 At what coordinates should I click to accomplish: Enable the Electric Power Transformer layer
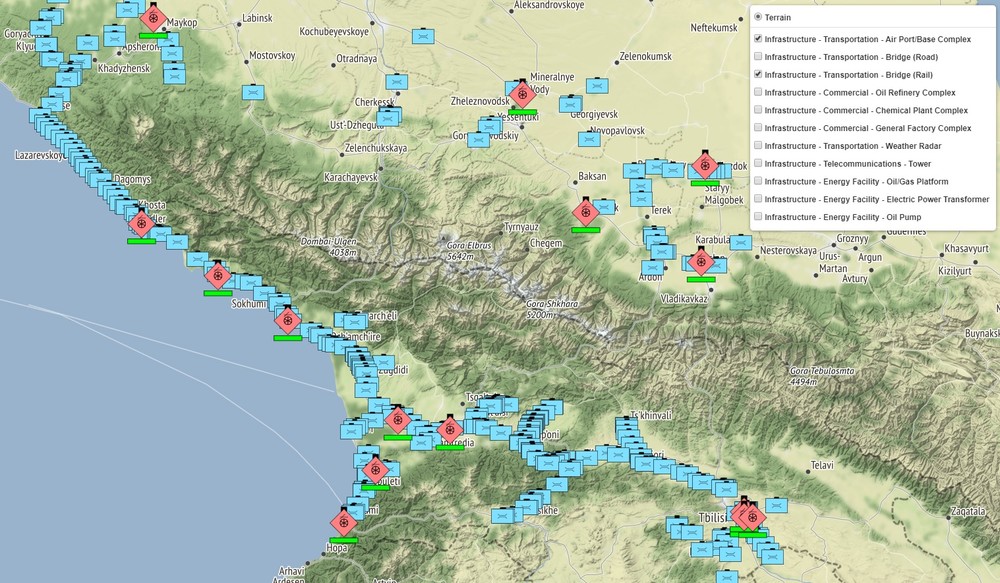[758, 199]
